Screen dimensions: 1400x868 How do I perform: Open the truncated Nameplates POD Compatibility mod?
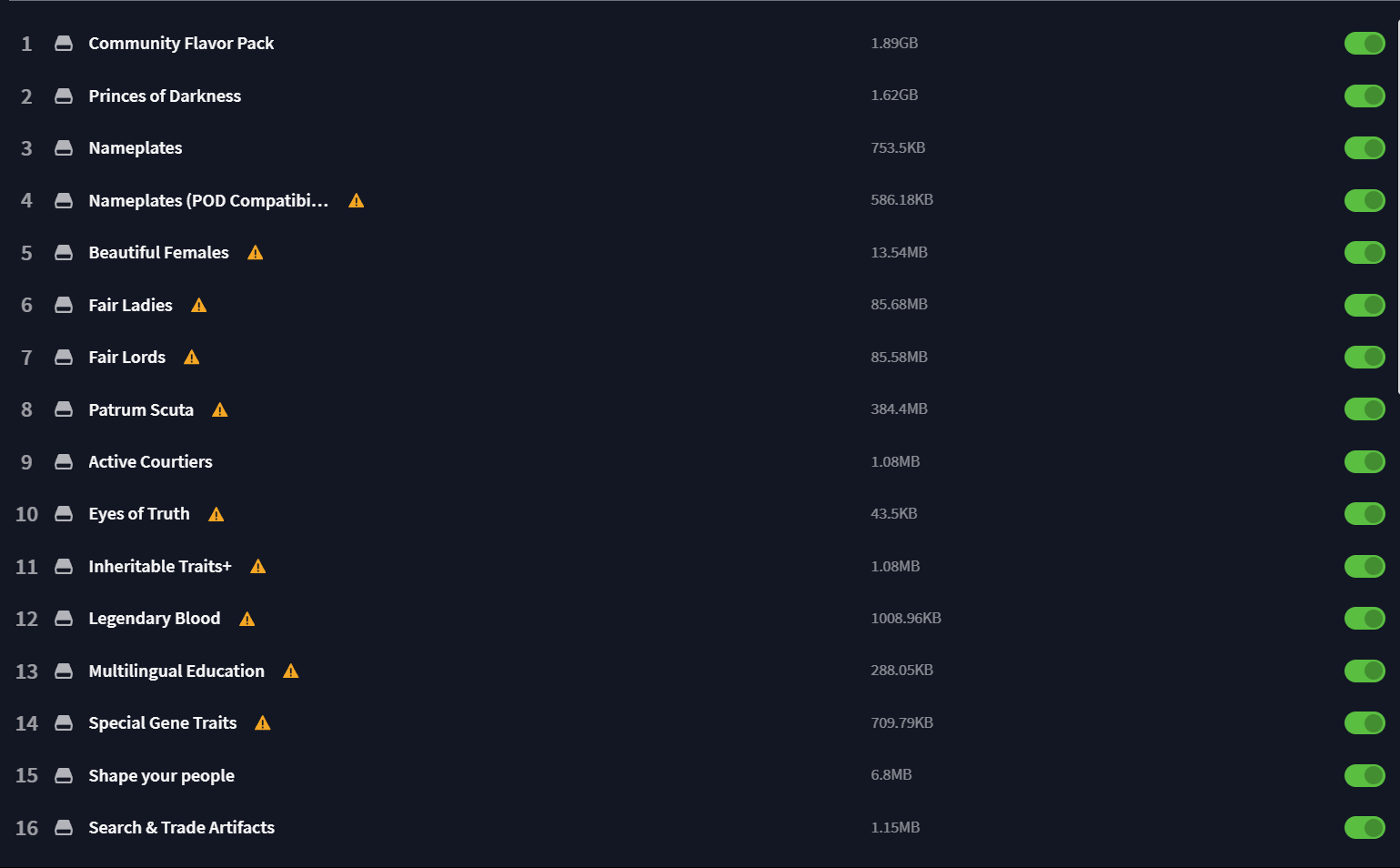(x=208, y=200)
